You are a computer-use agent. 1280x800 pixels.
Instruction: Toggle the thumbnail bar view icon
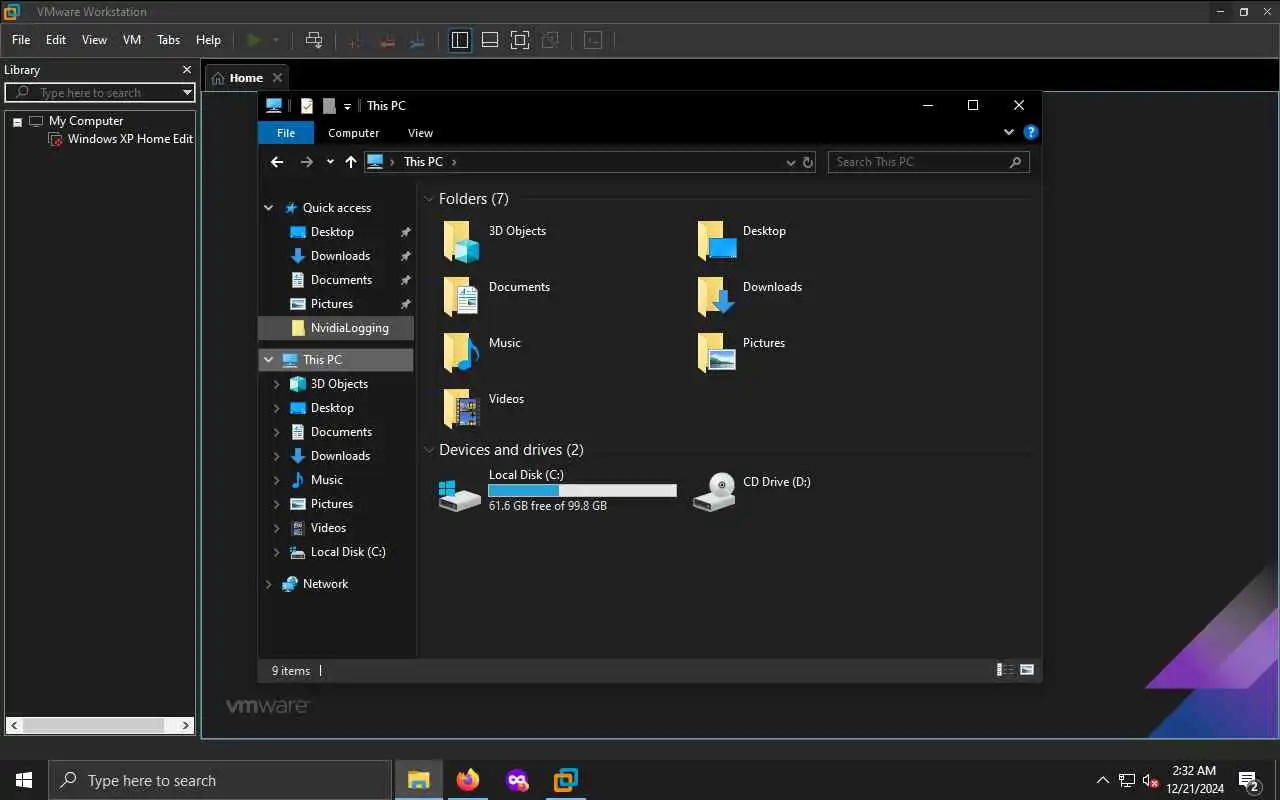pyautogui.click(x=490, y=40)
